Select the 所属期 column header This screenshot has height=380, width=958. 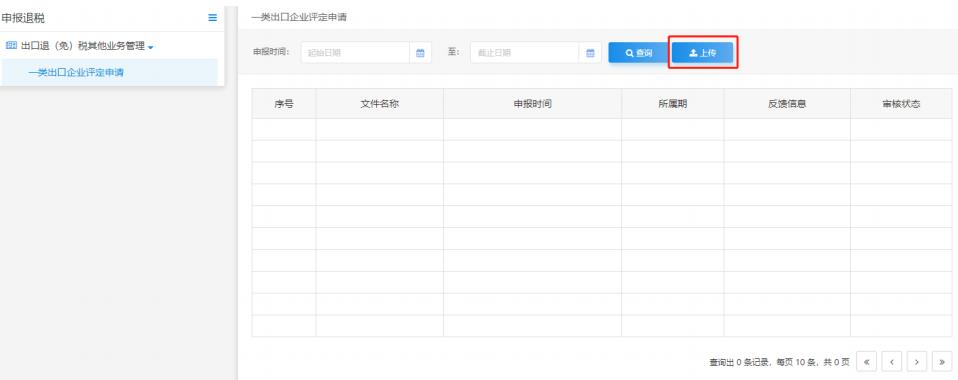[673, 104]
